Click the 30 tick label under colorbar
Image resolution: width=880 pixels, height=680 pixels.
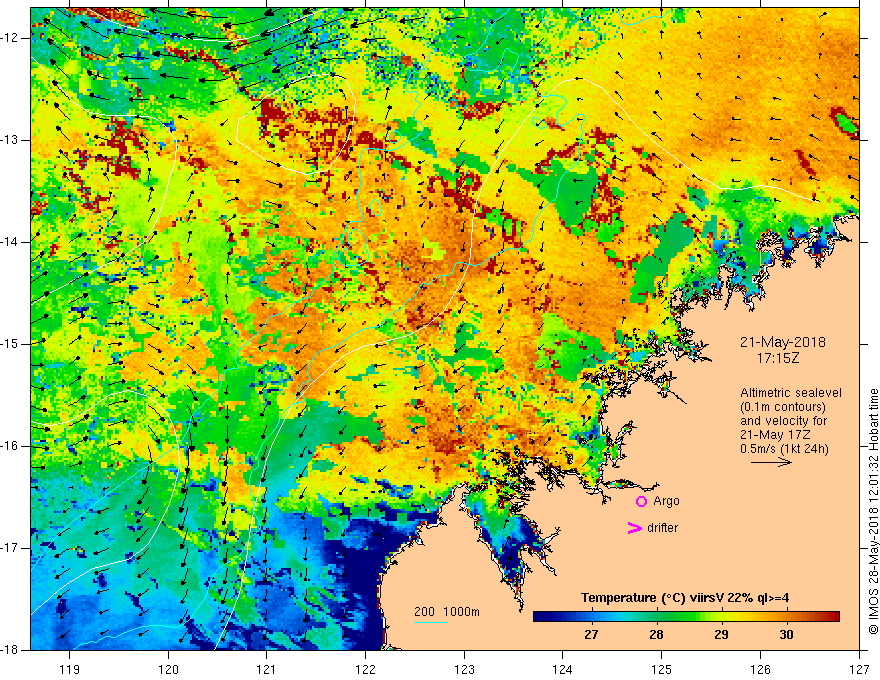pyautogui.click(x=786, y=635)
